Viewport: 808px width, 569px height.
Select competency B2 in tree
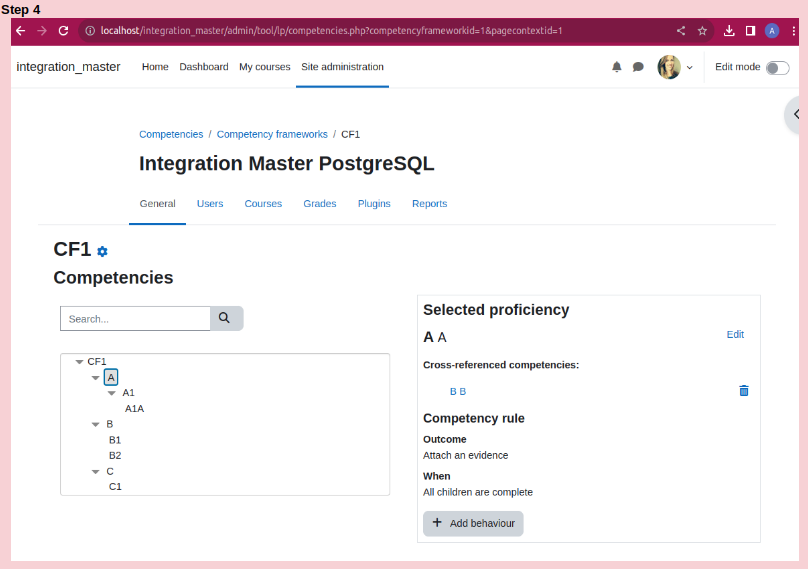point(115,456)
